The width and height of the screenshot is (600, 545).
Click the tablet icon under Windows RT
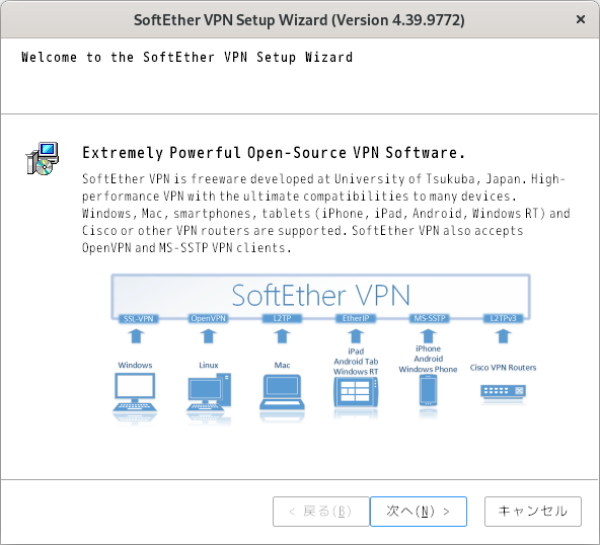coord(356,393)
